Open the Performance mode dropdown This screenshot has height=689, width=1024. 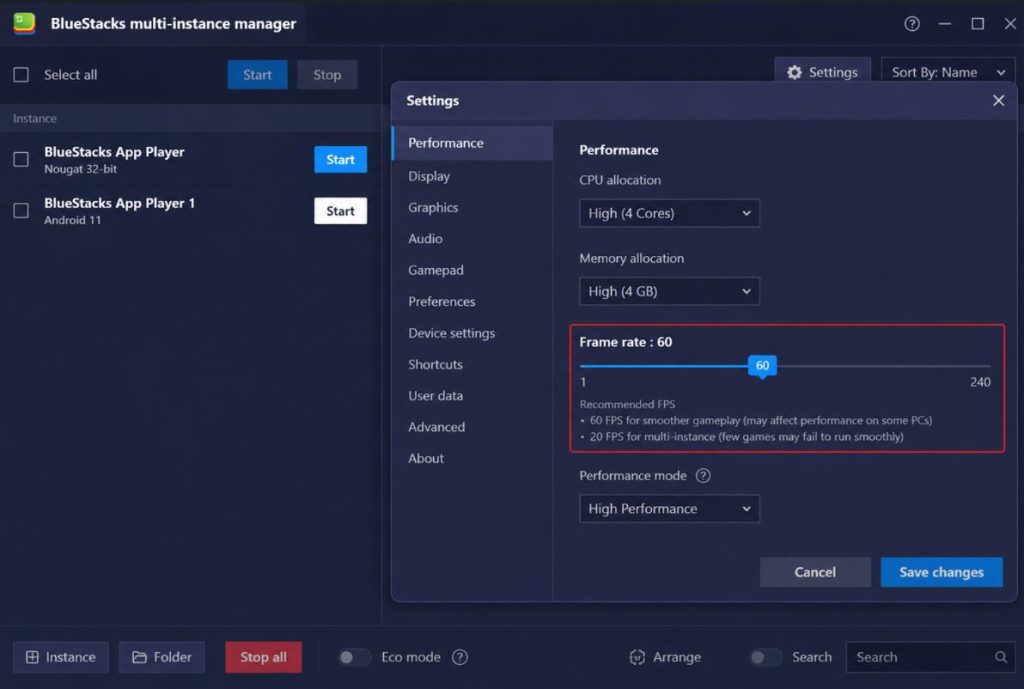click(669, 509)
